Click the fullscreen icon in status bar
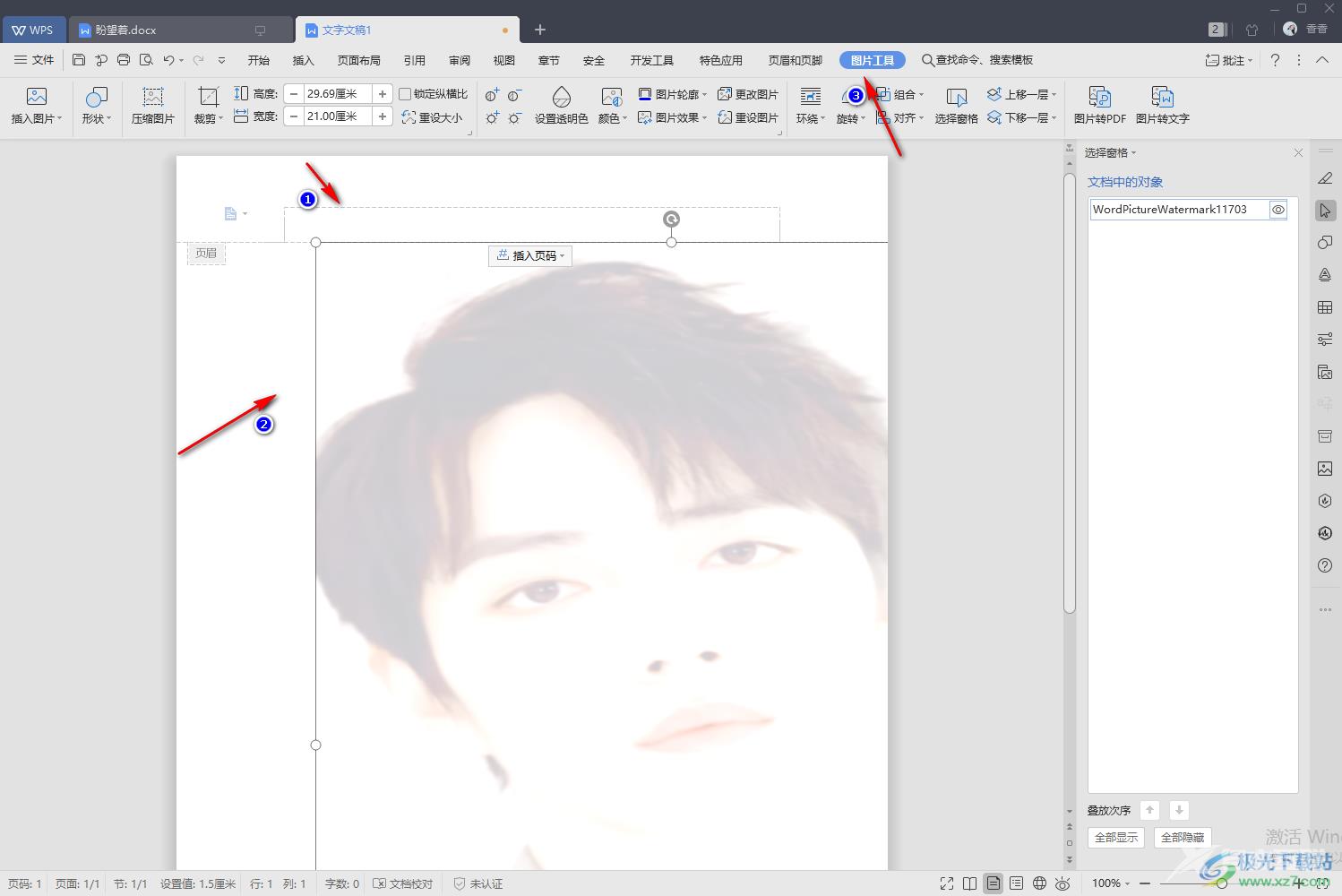The height and width of the screenshot is (896, 1342). (x=947, y=883)
